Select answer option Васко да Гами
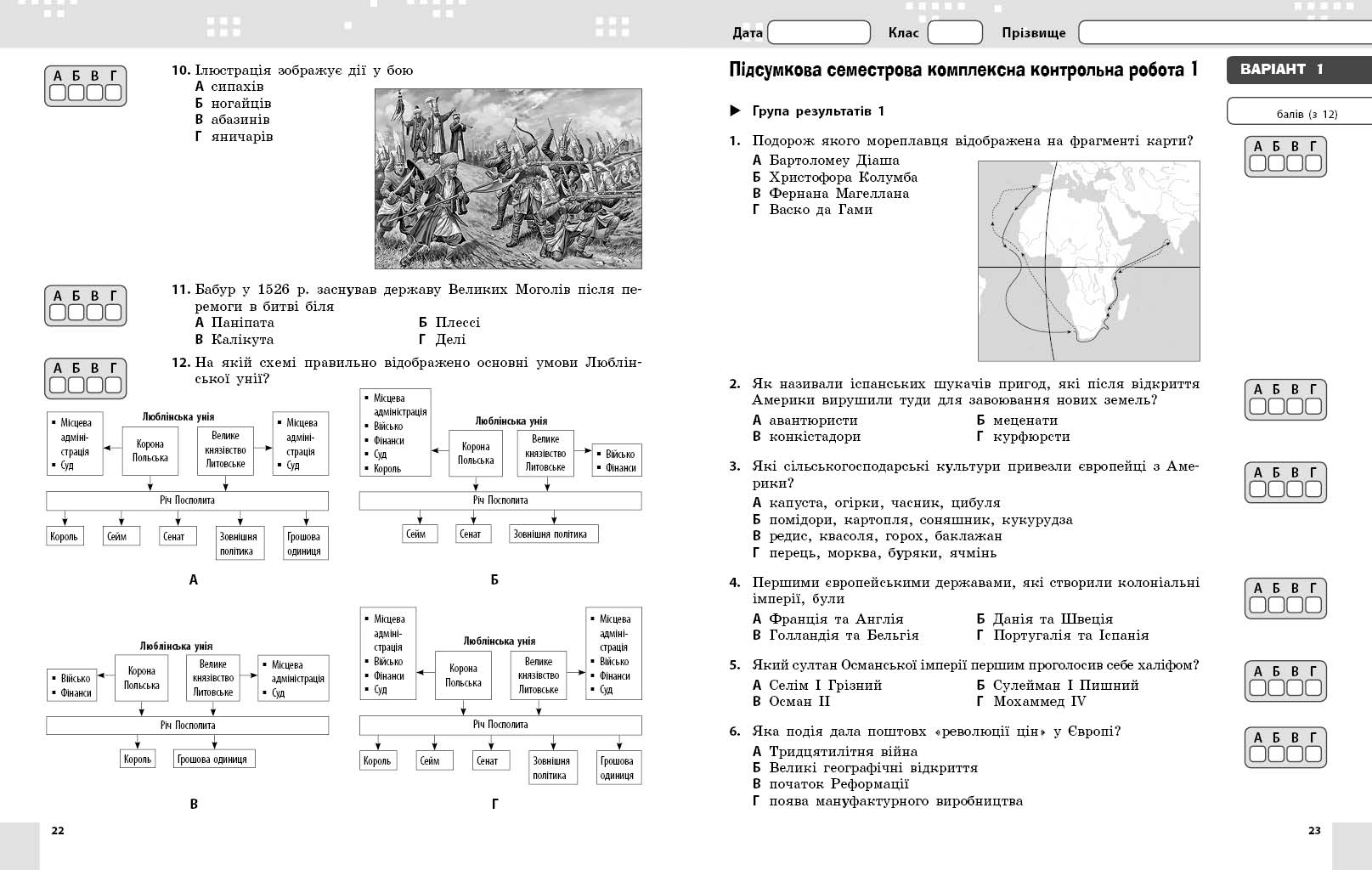The image size is (1372, 870). 820,210
